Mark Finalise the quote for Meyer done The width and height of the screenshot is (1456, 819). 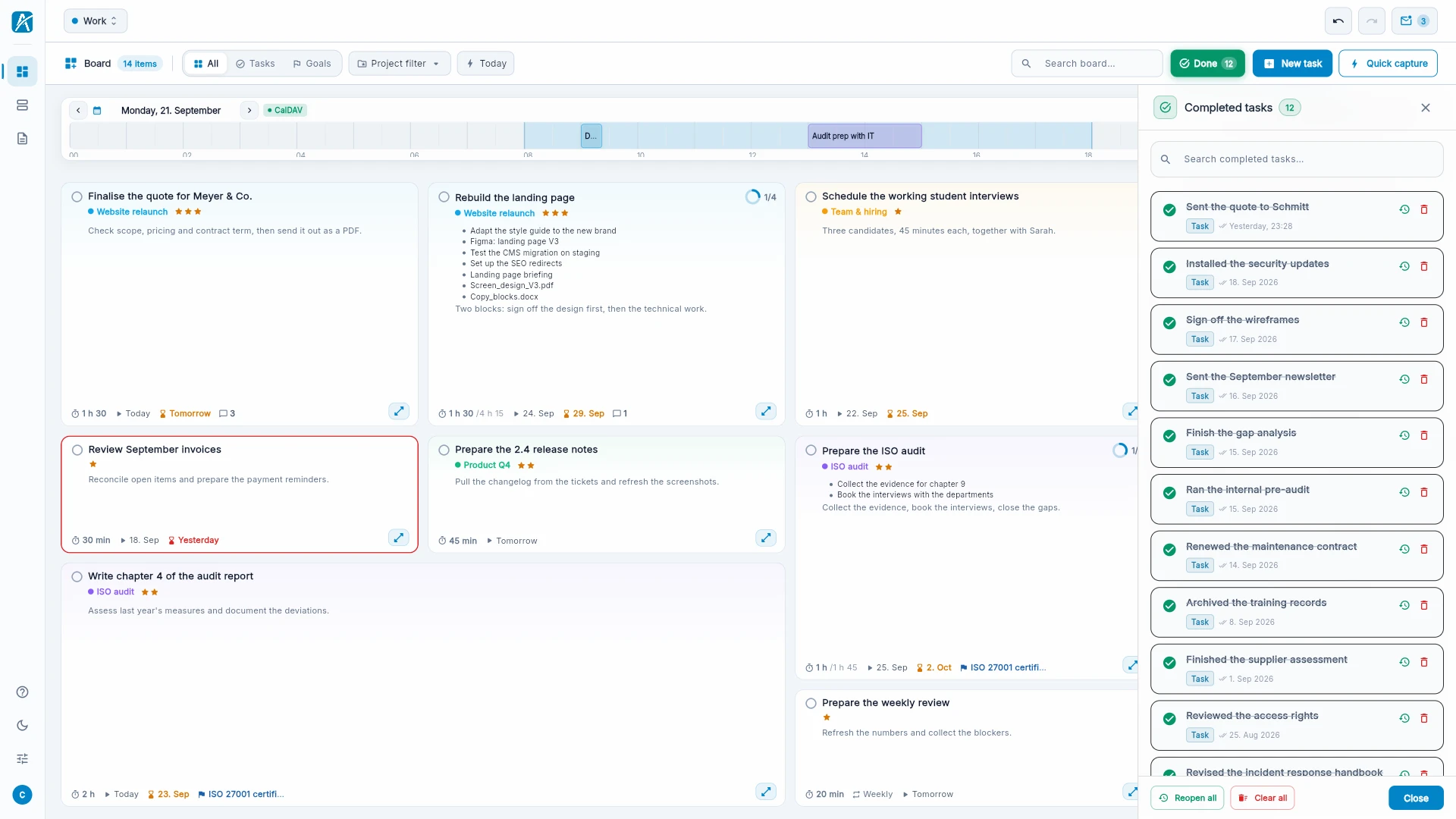77,196
